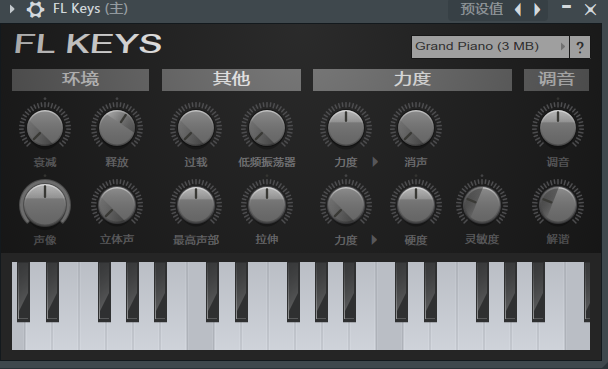The image size is (608, 369).
Task: Click the 灵敏度 sensitivity knob
Action: pos(482,204)
